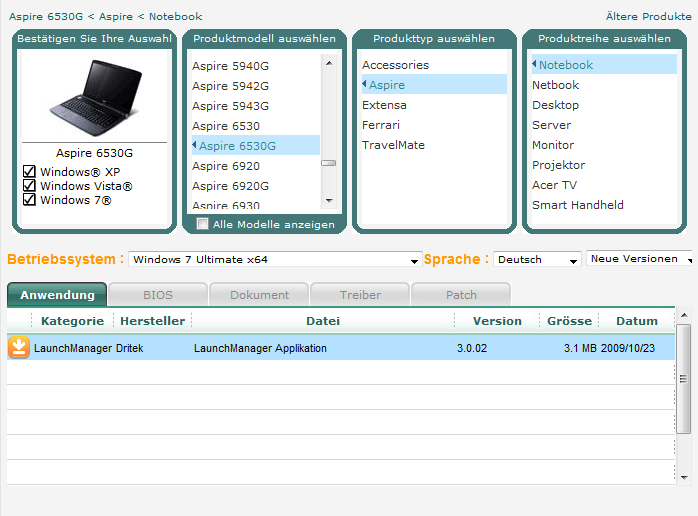
Task: Click Aspire 6530G breadcrumb link
Action: [x=46, y=16]
